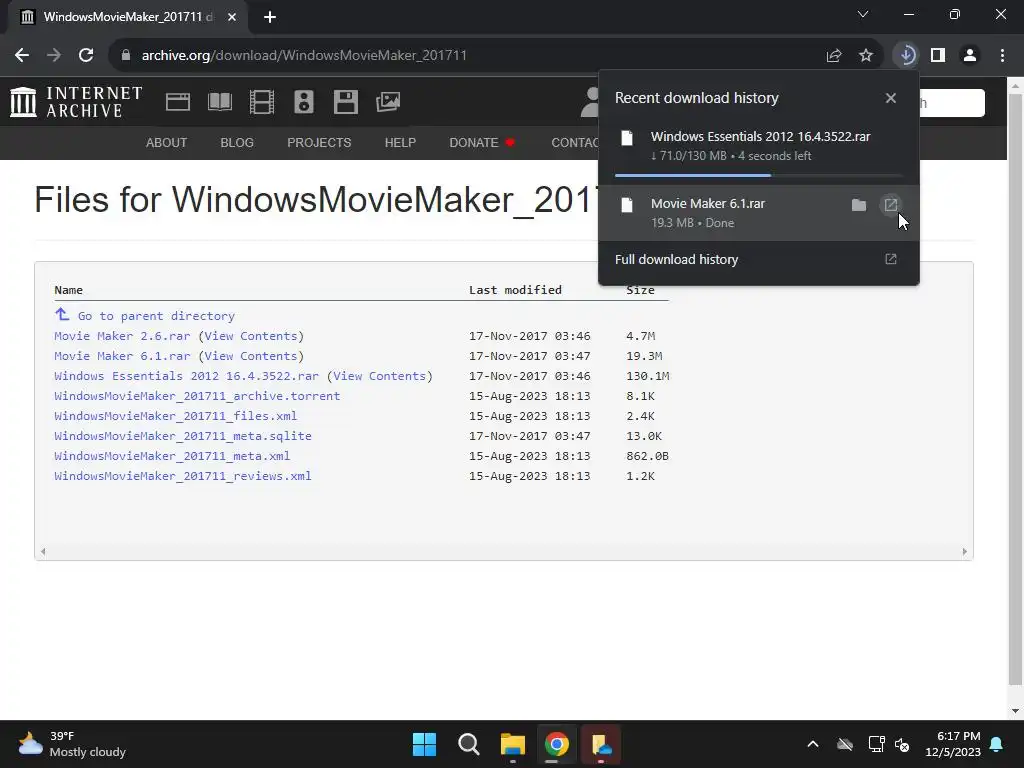Open the Internet Archive video film icon

[x=262, y=102]
